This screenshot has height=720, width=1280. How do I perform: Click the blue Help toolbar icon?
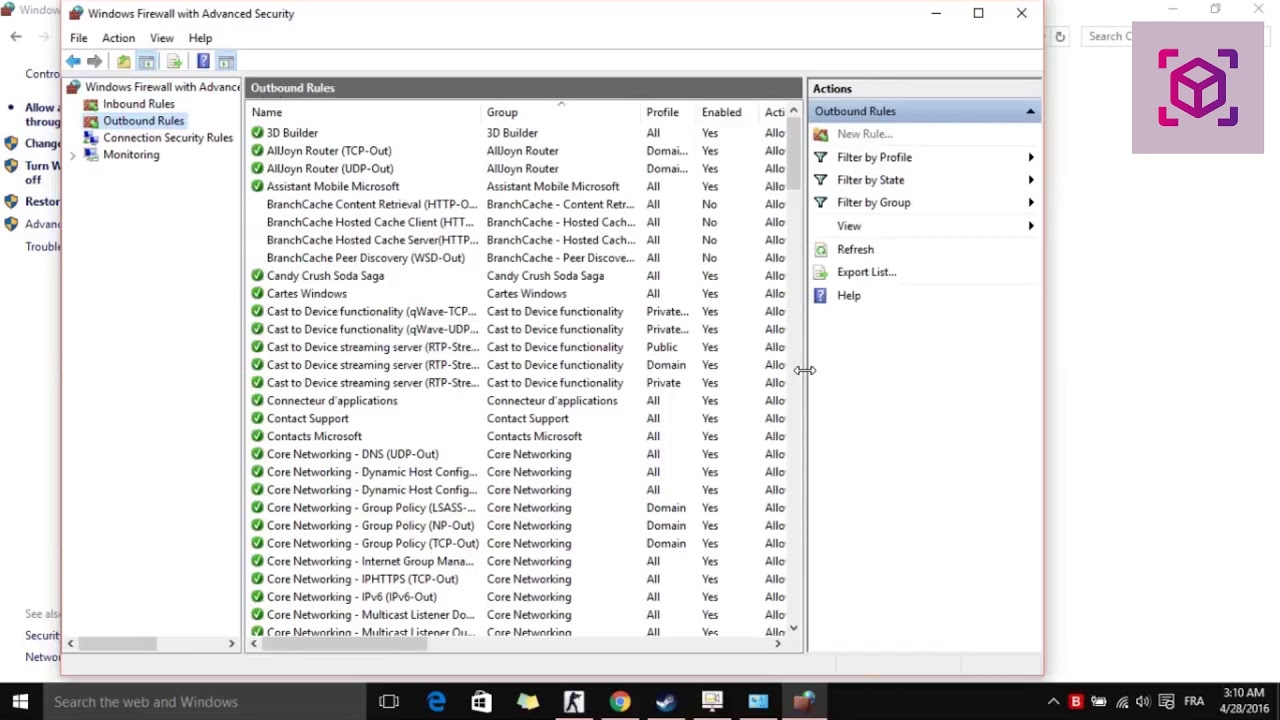[x=203, y=62]
